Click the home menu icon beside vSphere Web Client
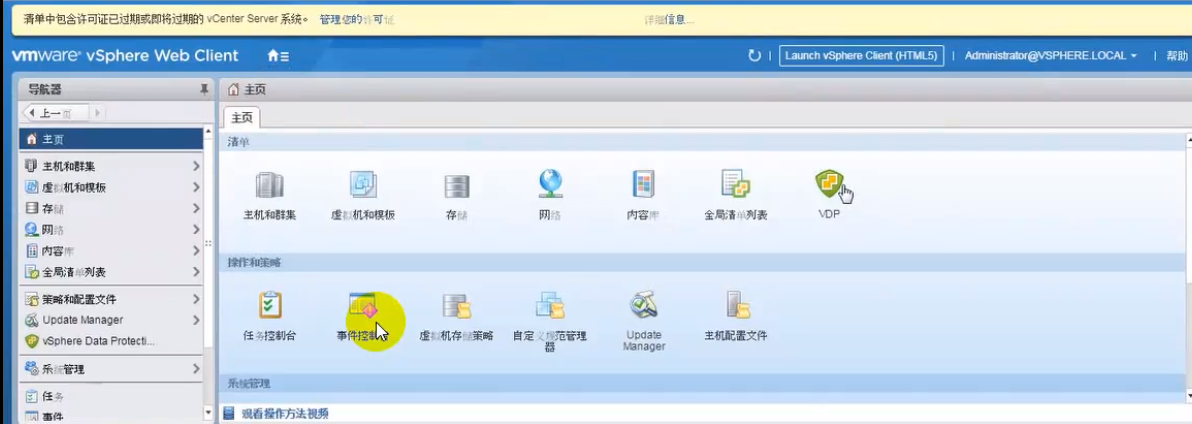 click(278, 56)
